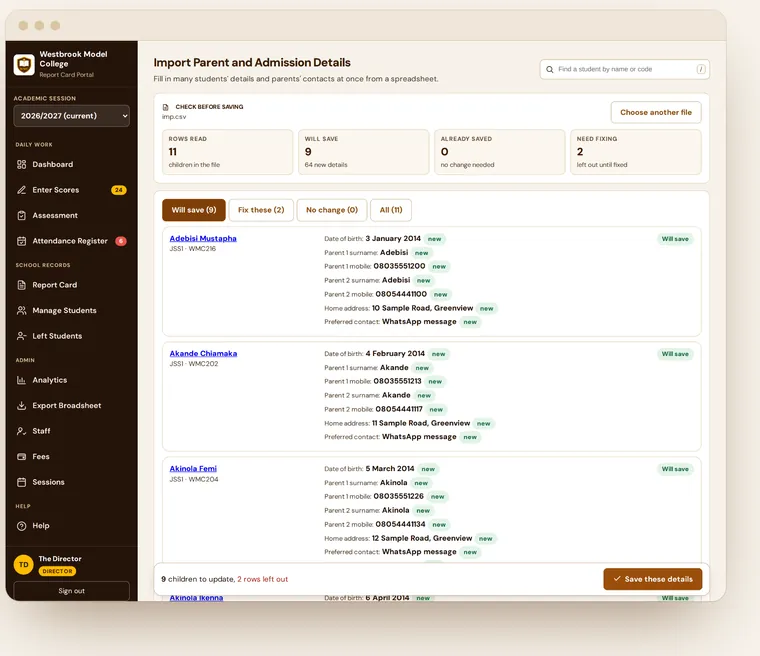Click the TD avatar circle
Screen dimensions: 760x656
(x=24, y=565)
